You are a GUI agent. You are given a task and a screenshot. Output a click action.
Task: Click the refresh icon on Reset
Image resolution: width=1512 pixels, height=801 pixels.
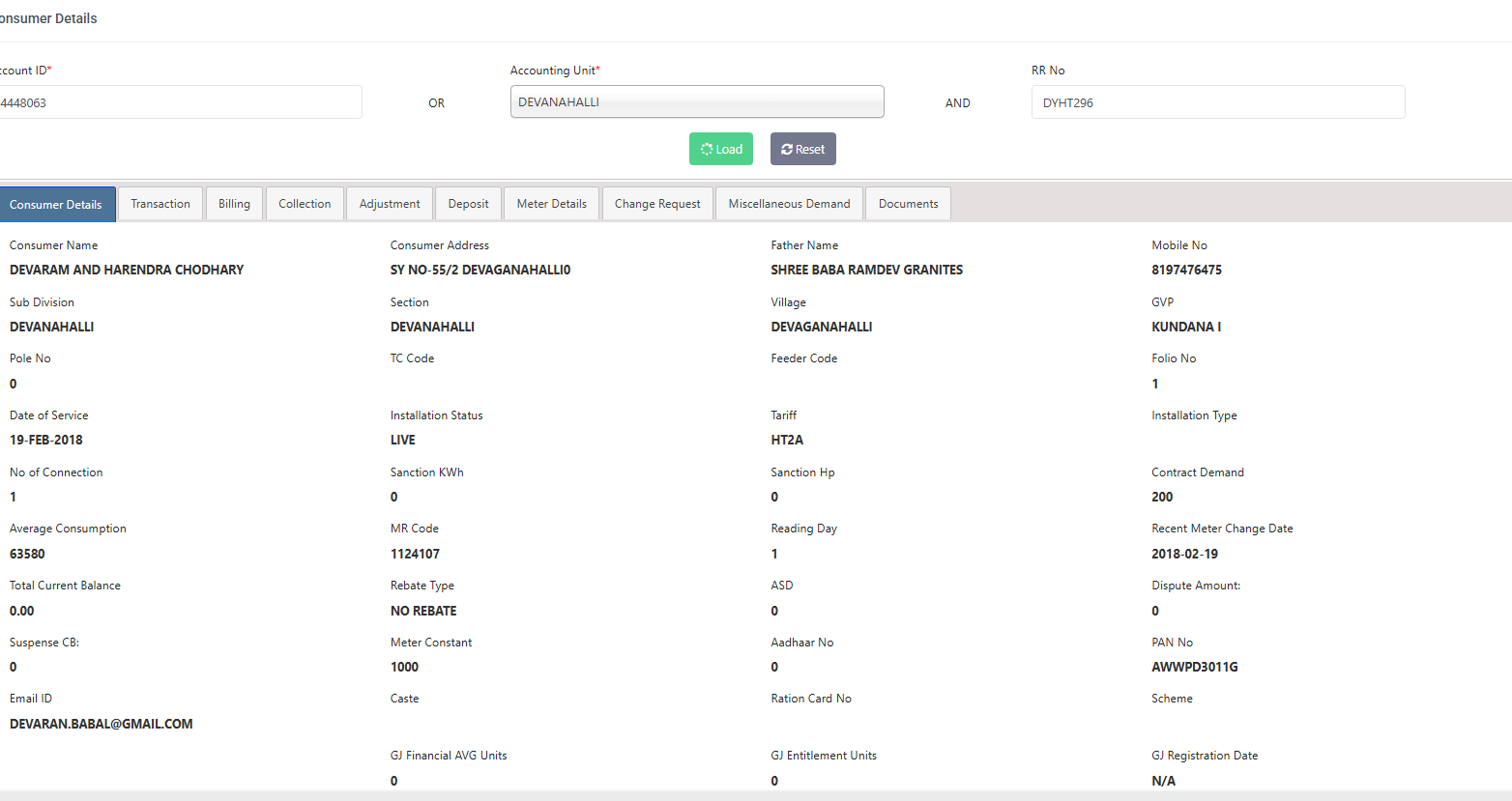tap(787, 149)
